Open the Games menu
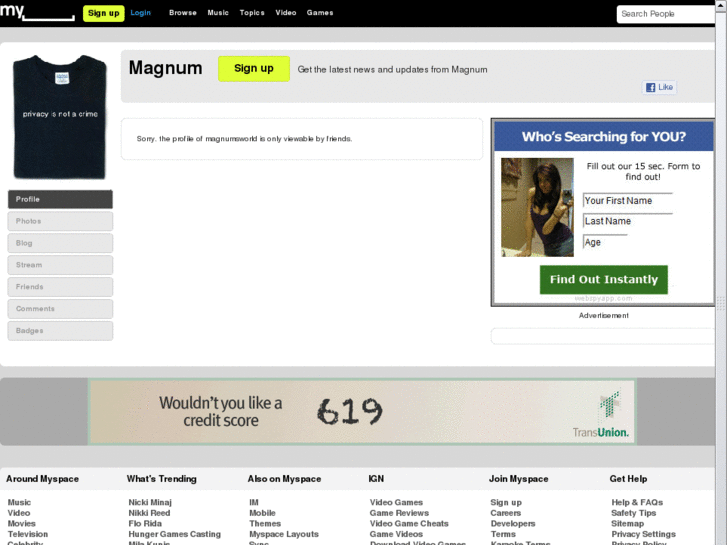The image size is (727, 545). tap(320, 13)
